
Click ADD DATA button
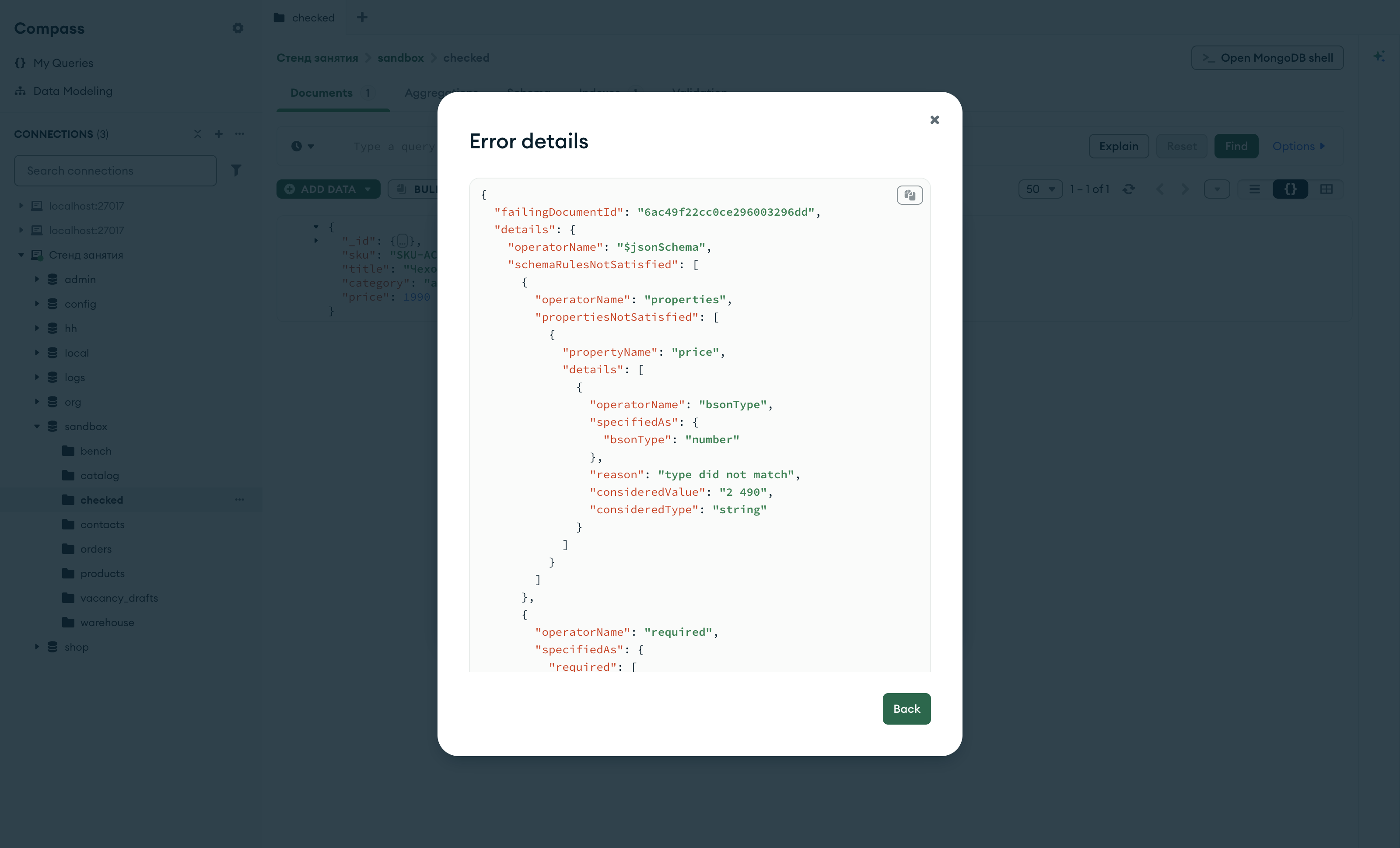tap(329, 189)
